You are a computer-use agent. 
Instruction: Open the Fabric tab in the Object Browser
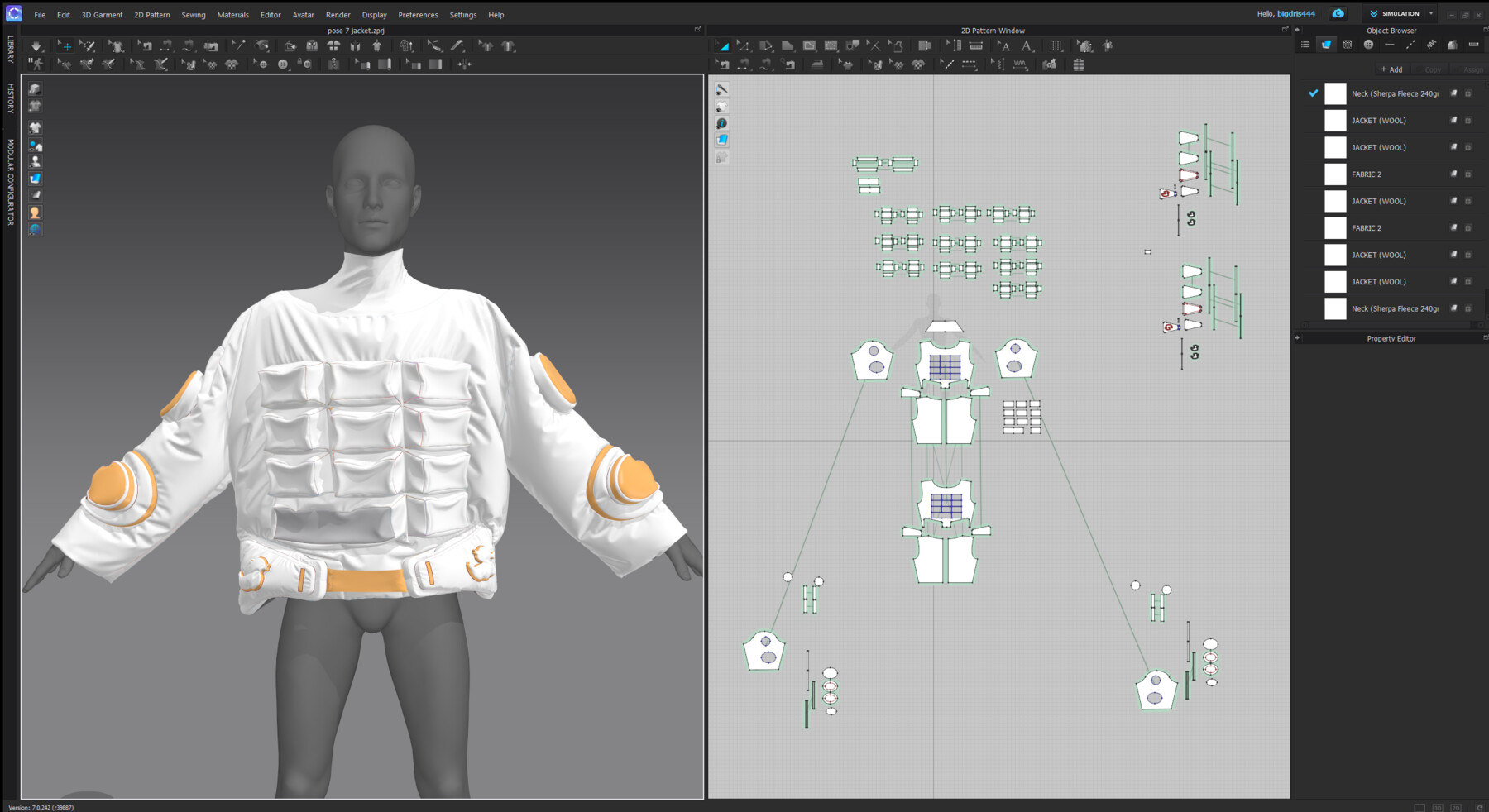[1326, 44]
